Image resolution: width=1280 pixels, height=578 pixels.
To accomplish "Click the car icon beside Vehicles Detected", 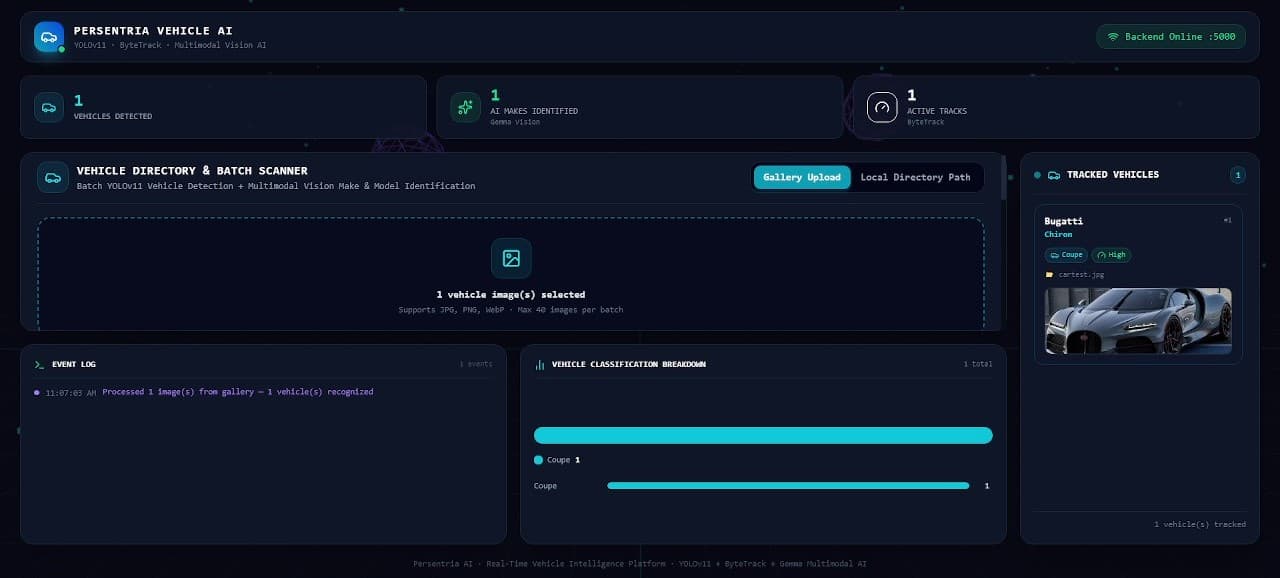I will click(49, 107).
